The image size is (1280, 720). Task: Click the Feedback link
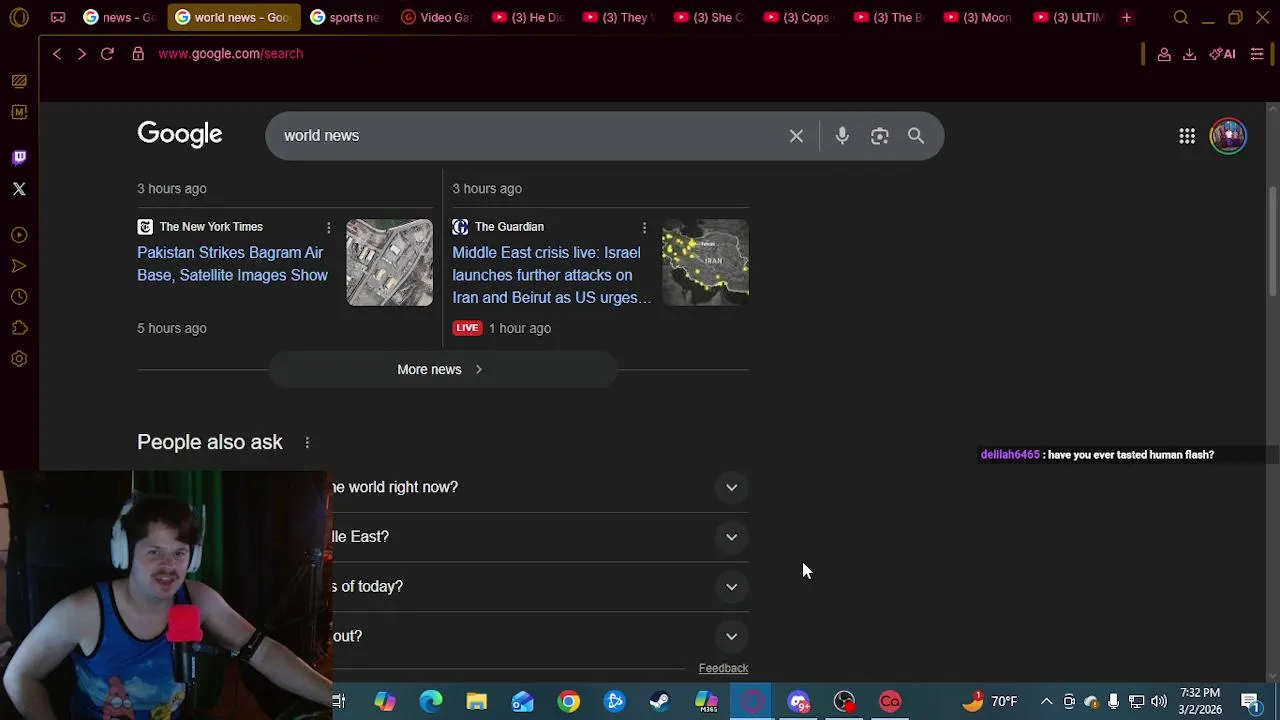click(723, 668)
